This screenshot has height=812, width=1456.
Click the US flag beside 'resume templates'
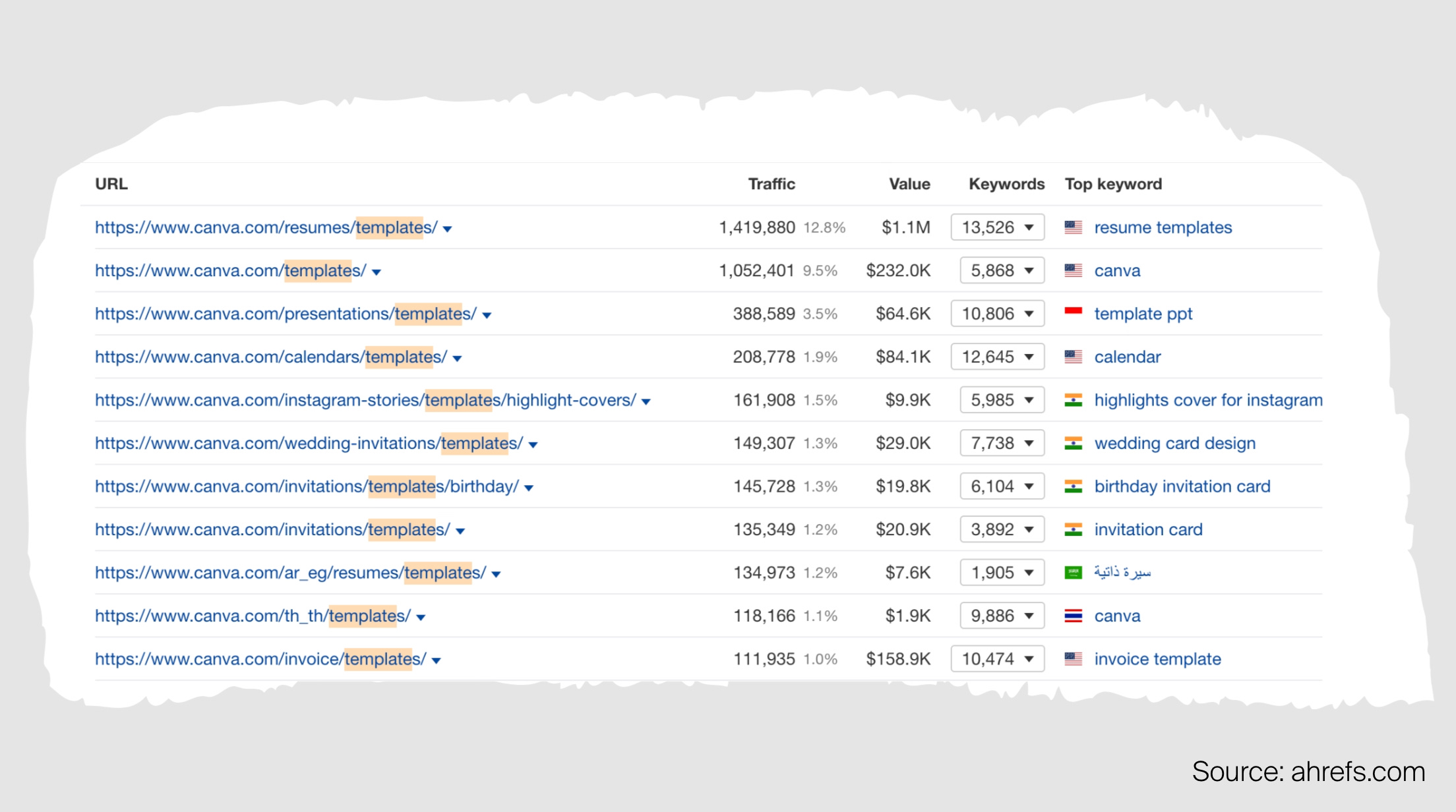click(1074, 227)
